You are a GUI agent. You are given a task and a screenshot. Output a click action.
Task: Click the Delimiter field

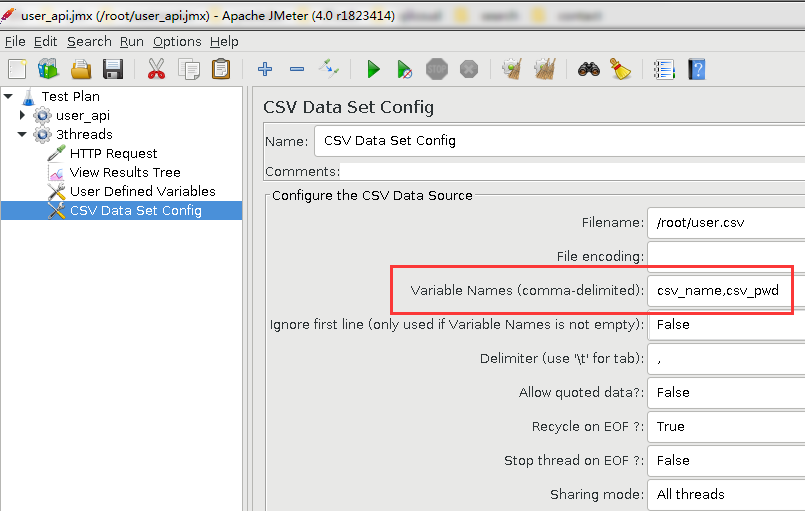tap(726, 358)
